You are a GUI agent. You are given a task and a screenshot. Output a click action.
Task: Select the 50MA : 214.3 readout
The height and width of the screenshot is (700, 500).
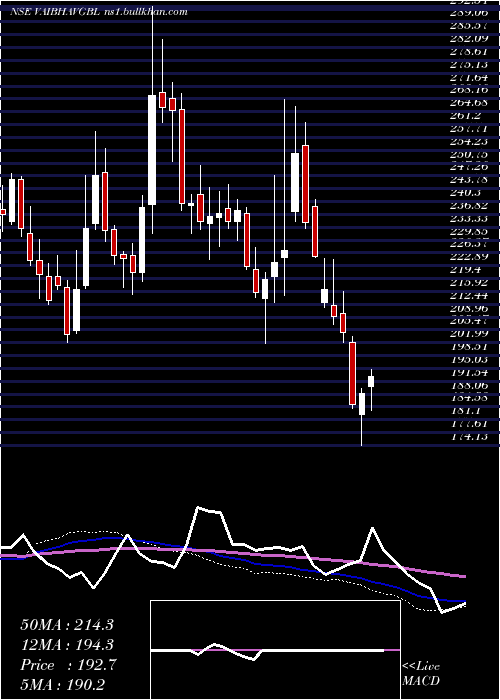(67, 625)
